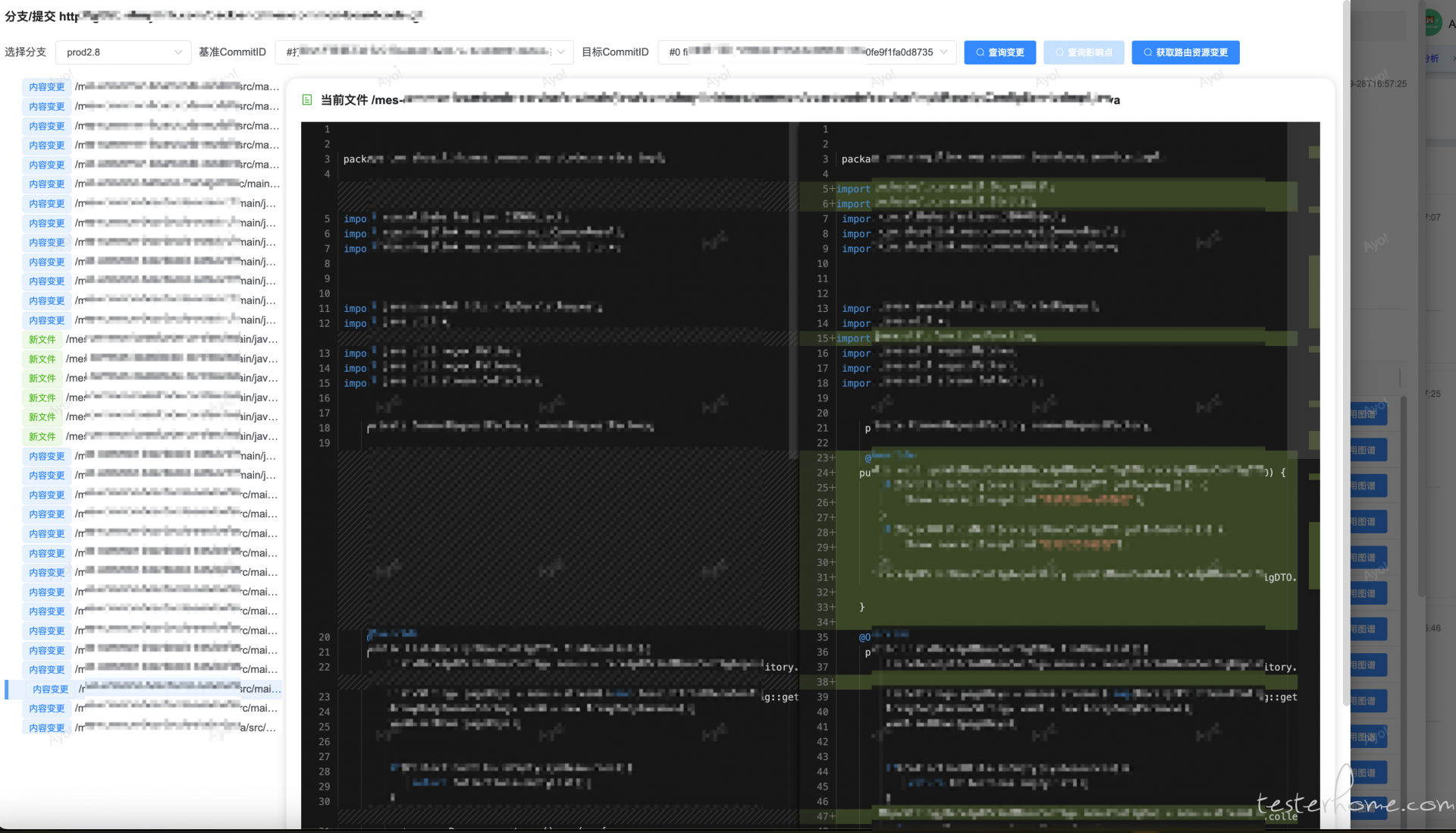Select the highlighted 内容变更 file row

[144, 689]
